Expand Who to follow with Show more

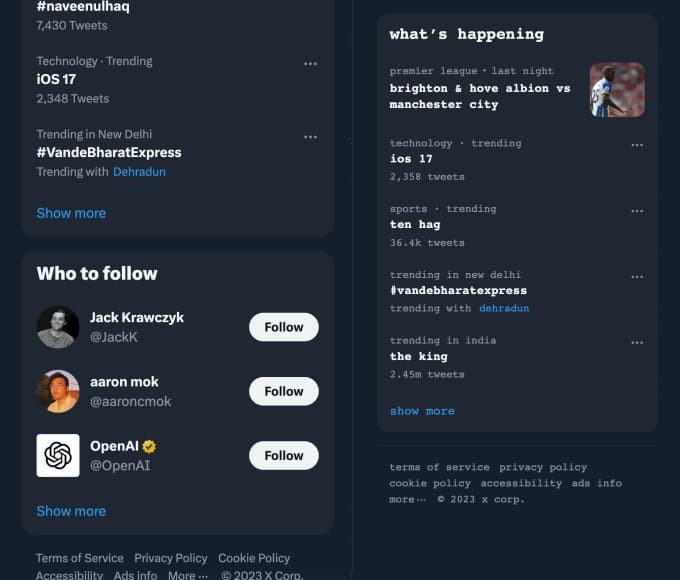pyautogui.click(x=71, y=511)
